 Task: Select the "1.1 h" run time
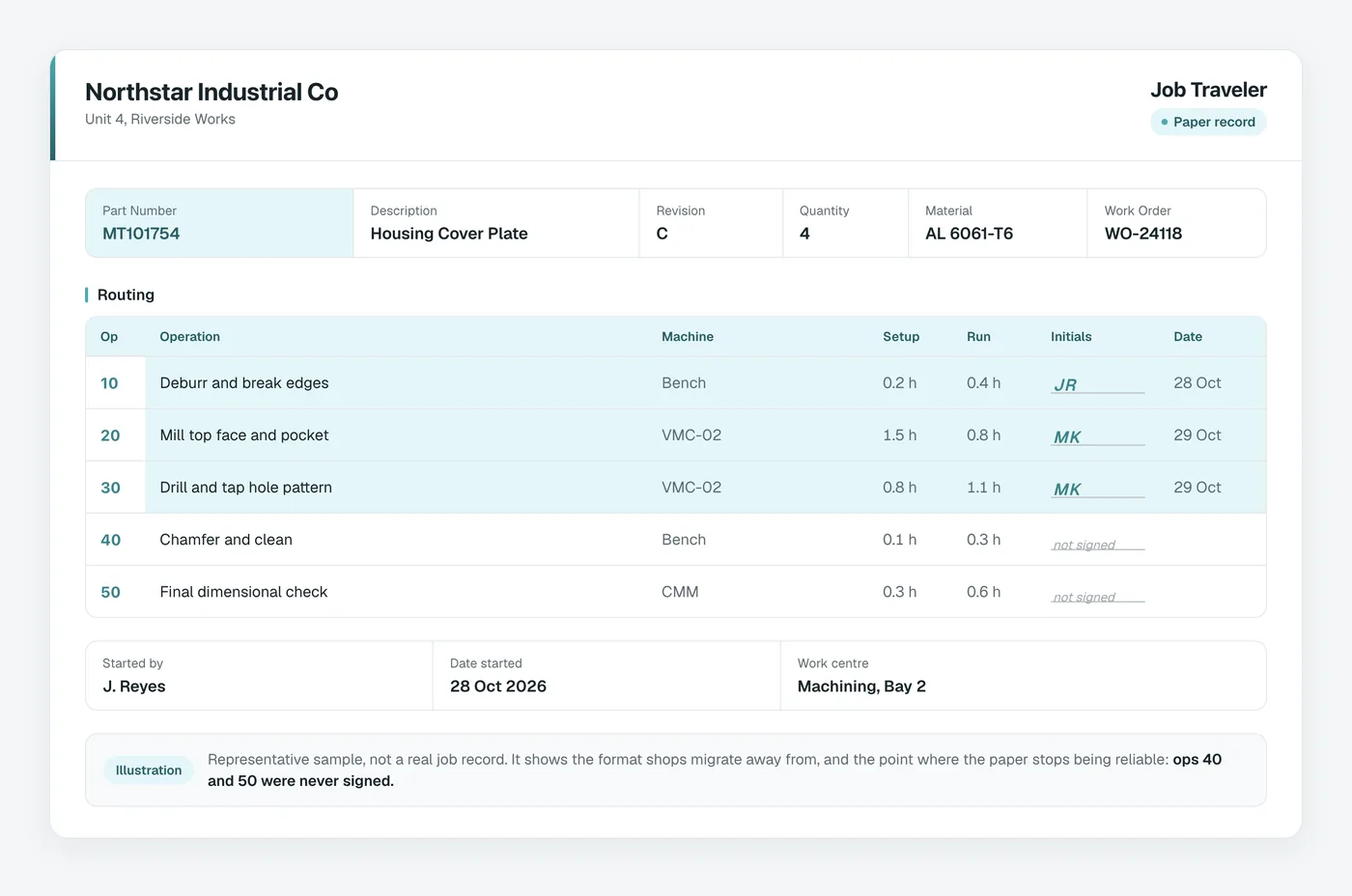click(x=983, y=488)
